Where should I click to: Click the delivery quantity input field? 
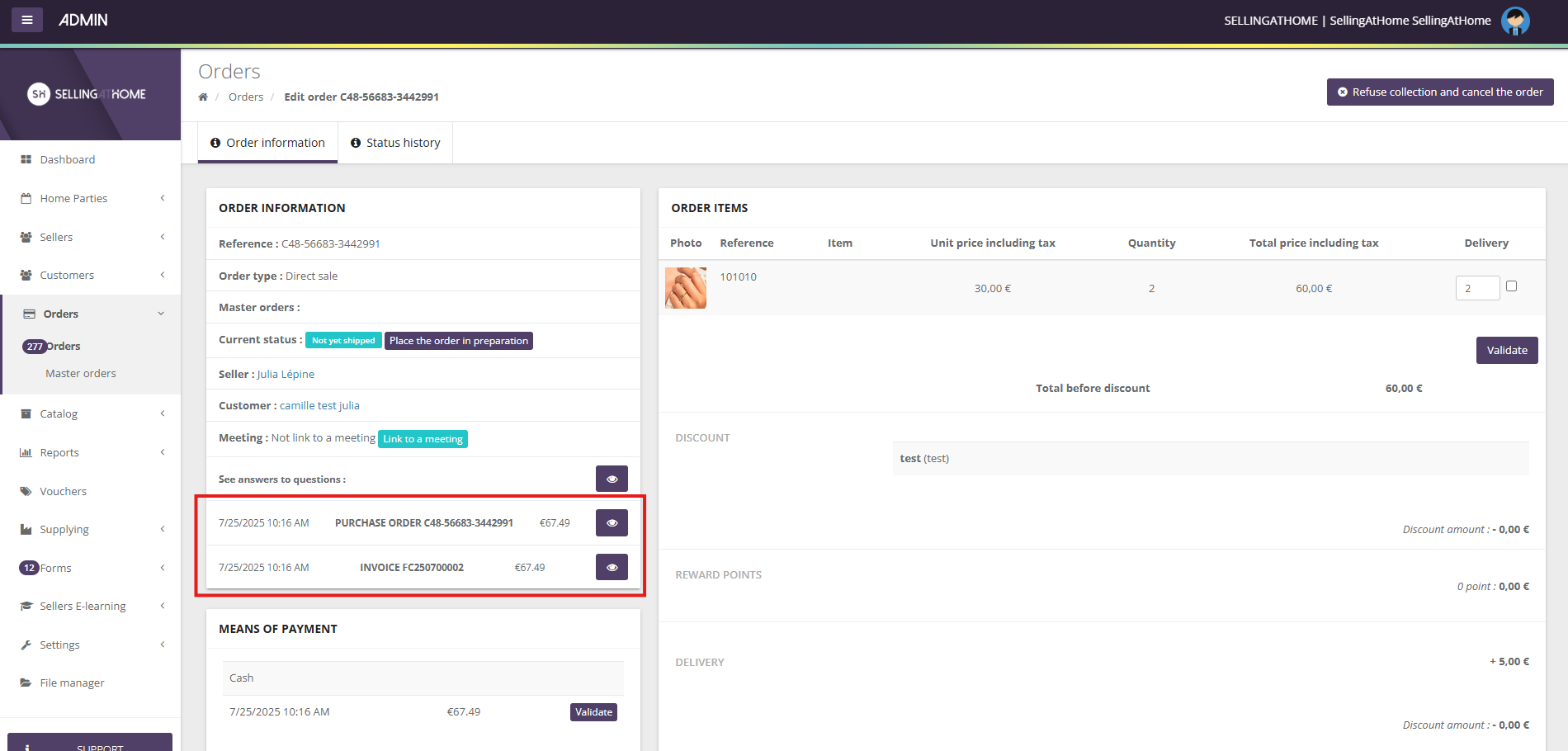1476,288
